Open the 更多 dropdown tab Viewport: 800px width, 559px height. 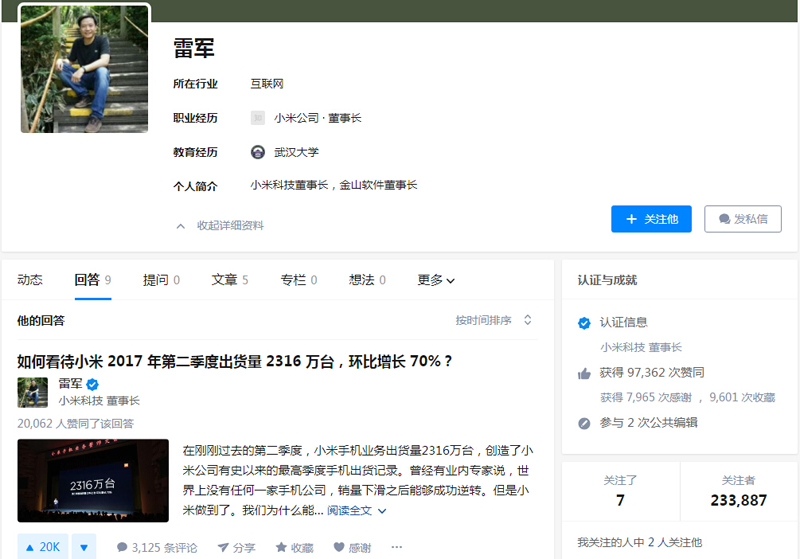point(436,280)
